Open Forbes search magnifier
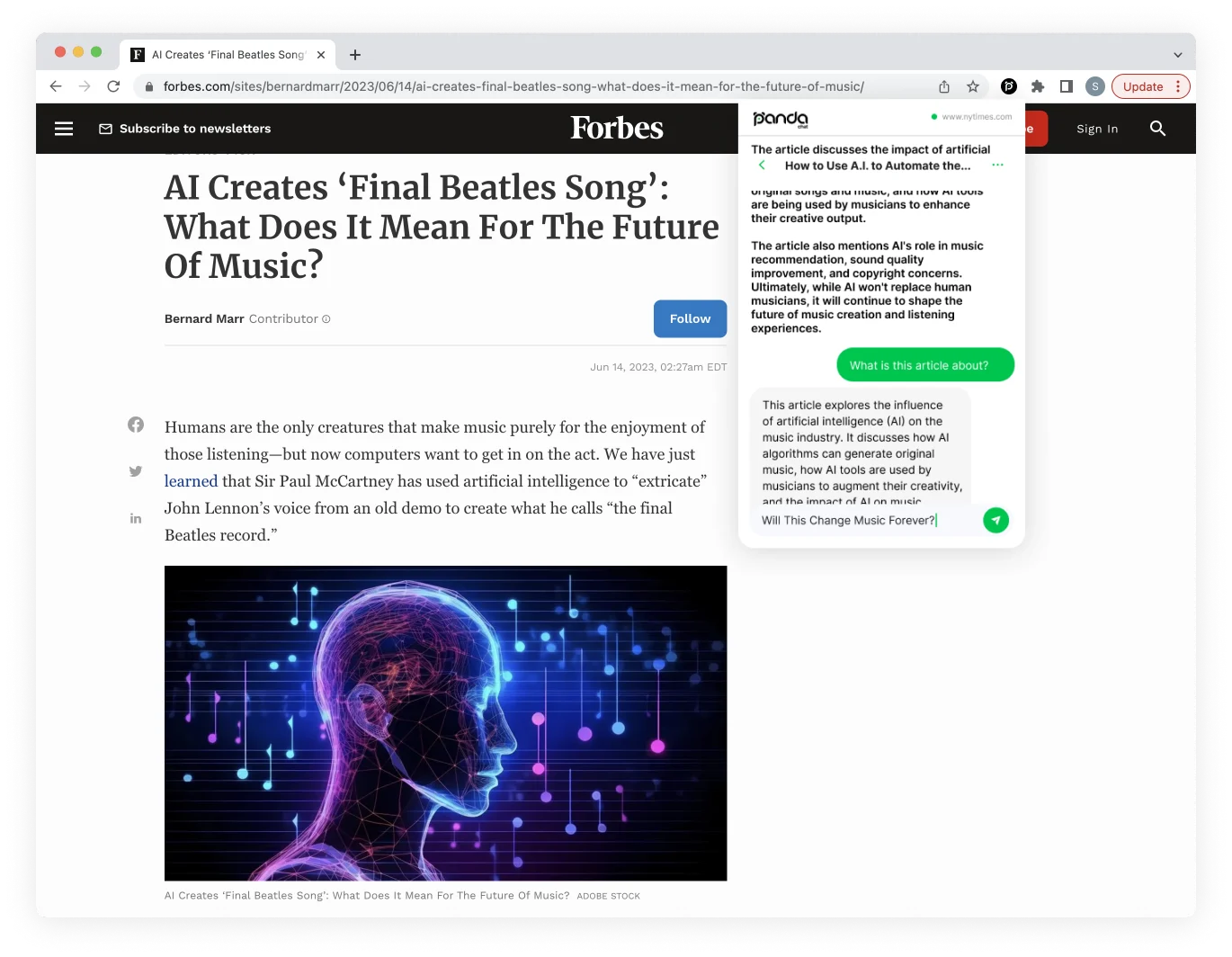 coord(1158,129)
